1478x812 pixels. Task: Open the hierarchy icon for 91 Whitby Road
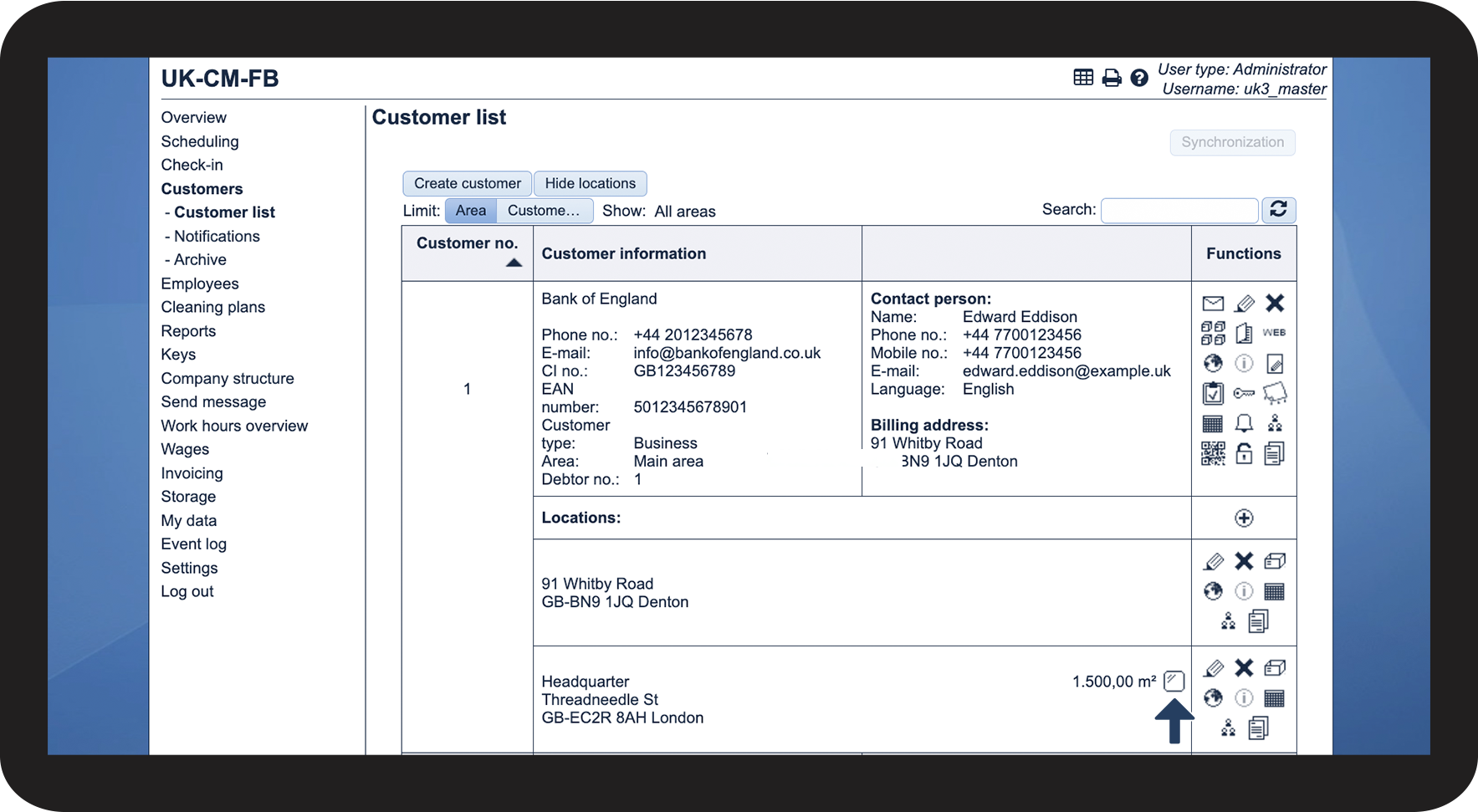pyautogui.click(x=1228, y=621)
